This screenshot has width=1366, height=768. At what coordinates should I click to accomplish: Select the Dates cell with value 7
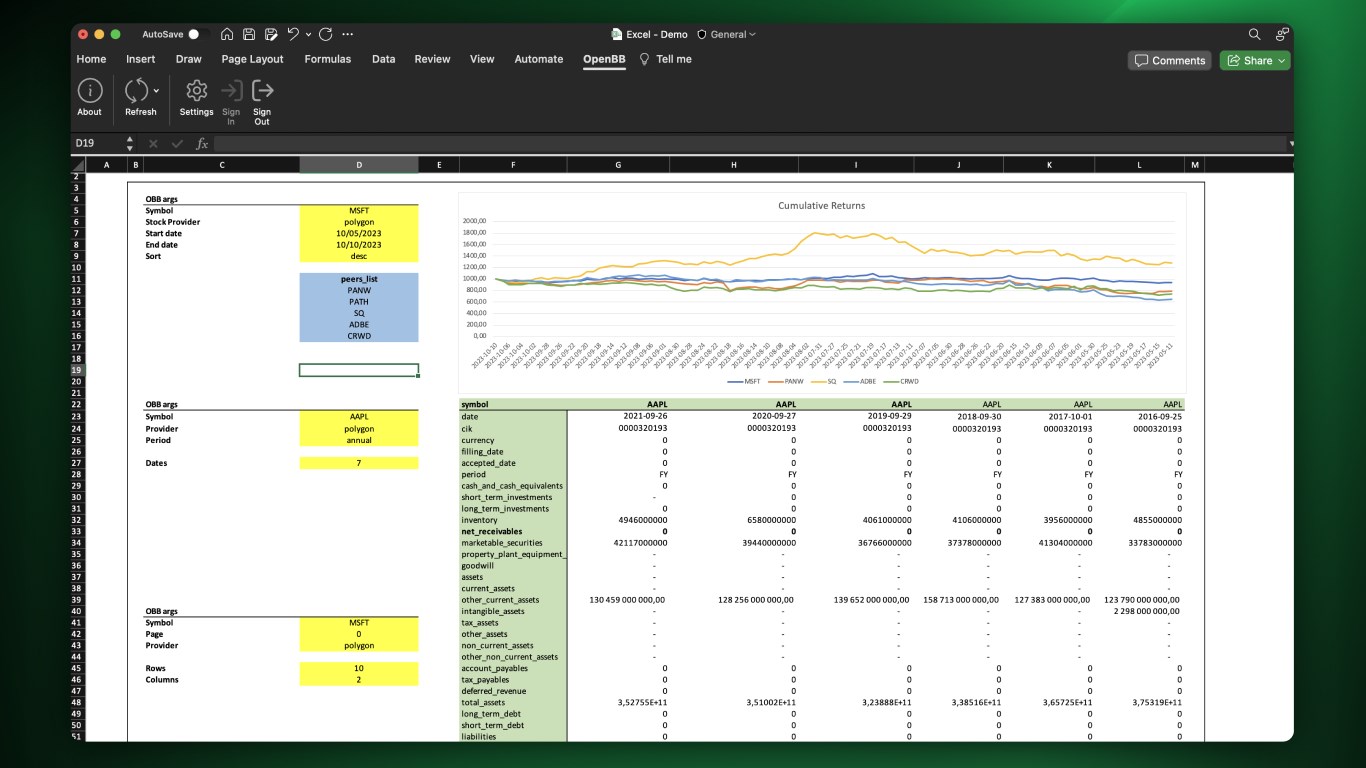[359, 463]
